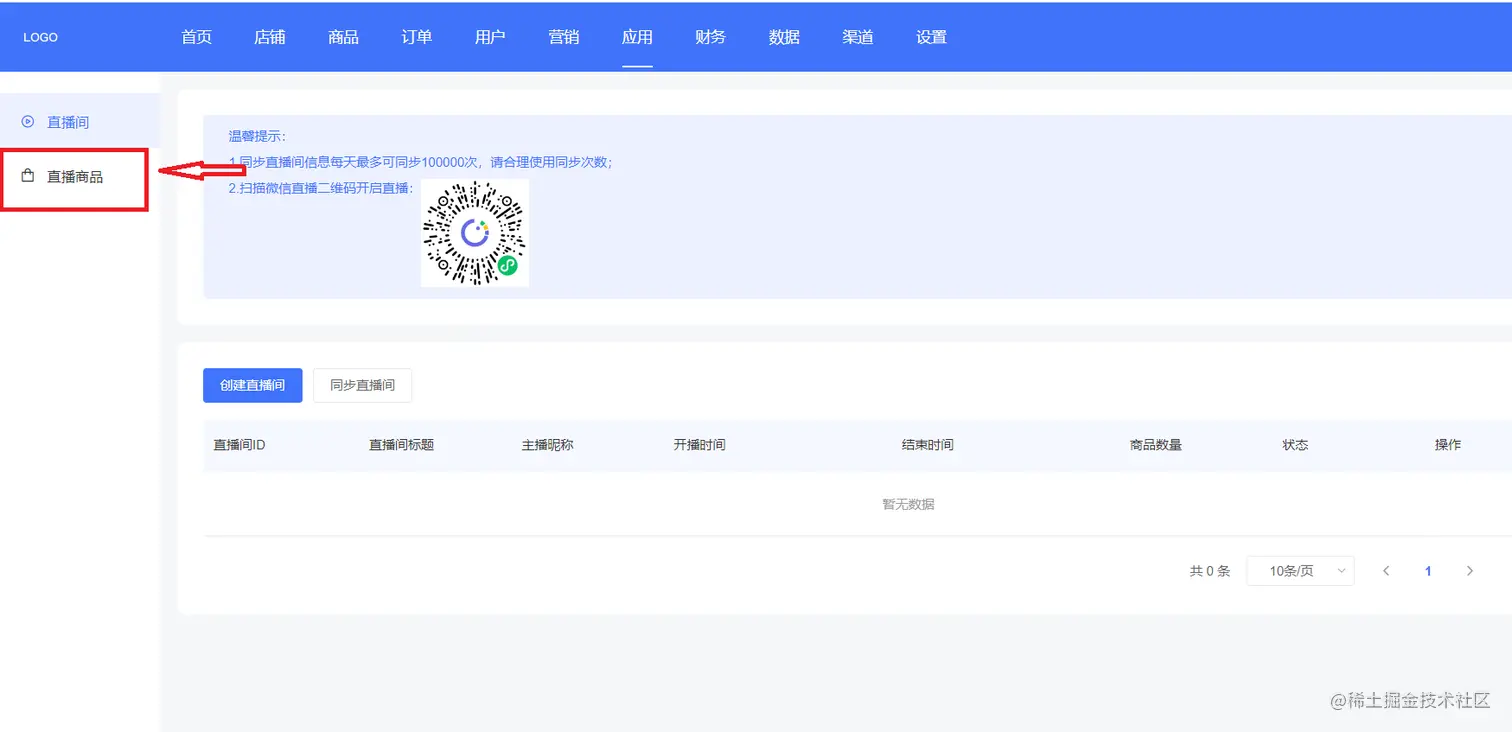Viewport: 1512px width, 732px height.
Task: Click the 状态 column header
Action: [1295, 445]
